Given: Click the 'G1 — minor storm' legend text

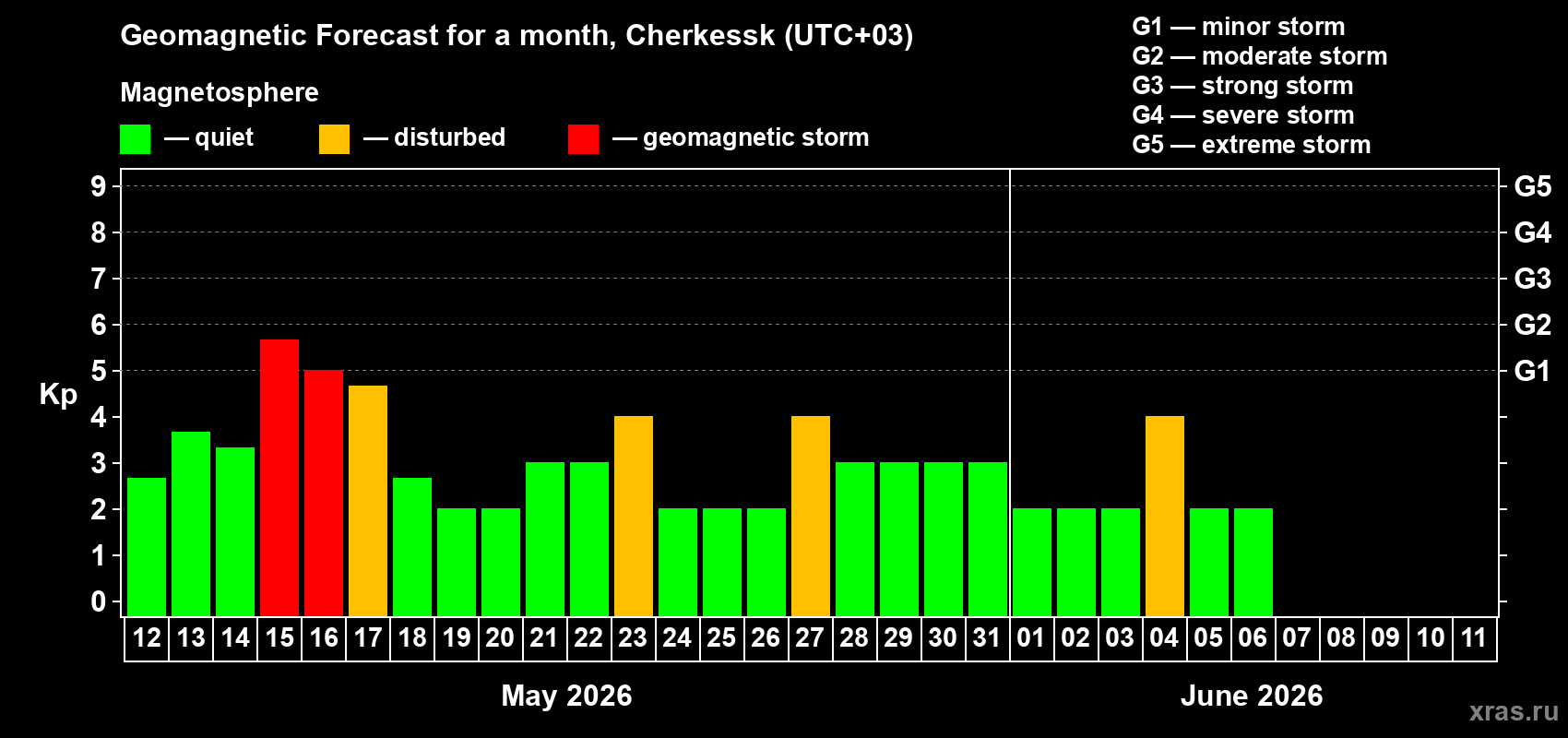Looking at the screenshot, I should click(x=1239, y=27).
